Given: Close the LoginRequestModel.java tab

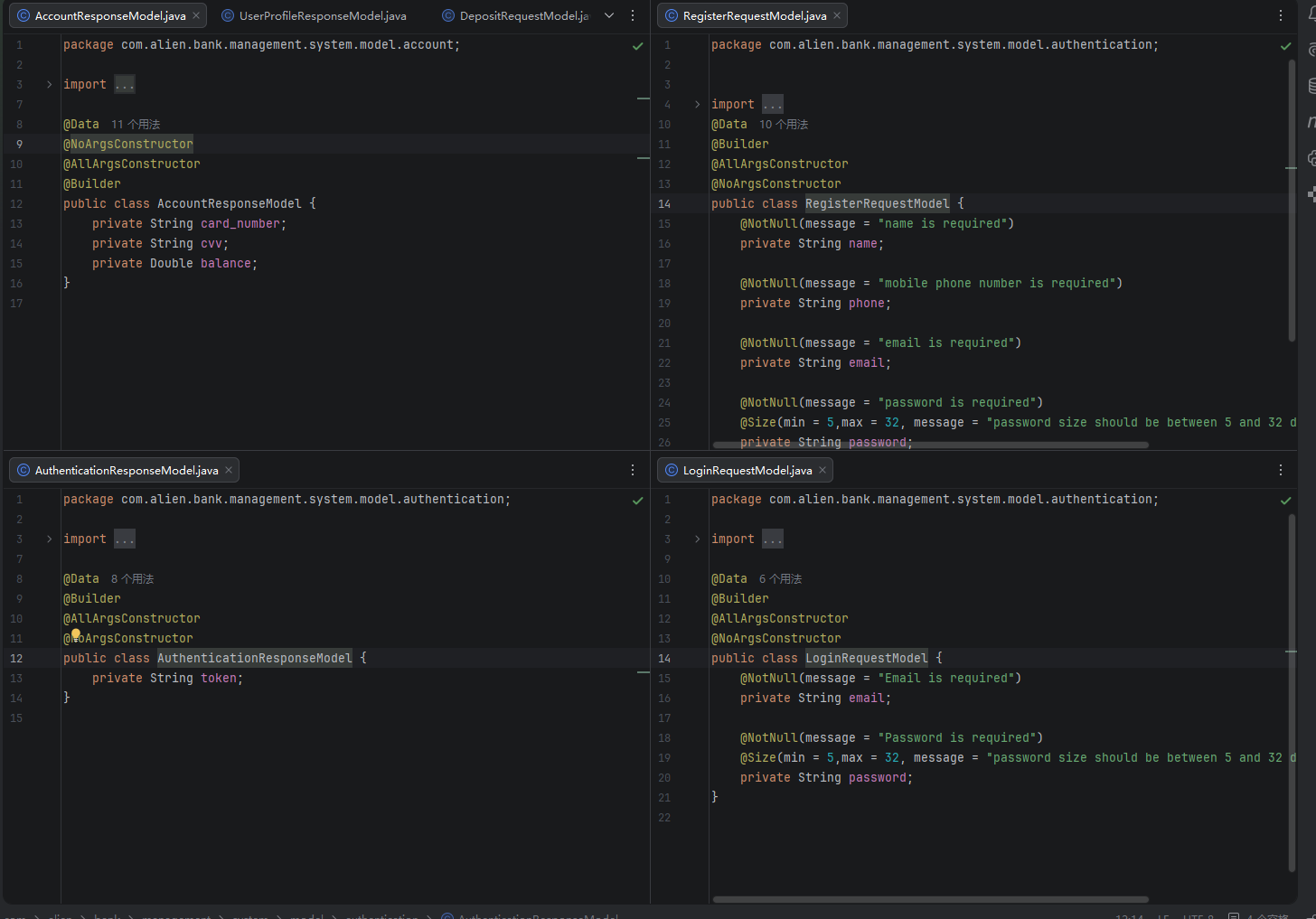Looking at the screenshot, I should [822, 470].
